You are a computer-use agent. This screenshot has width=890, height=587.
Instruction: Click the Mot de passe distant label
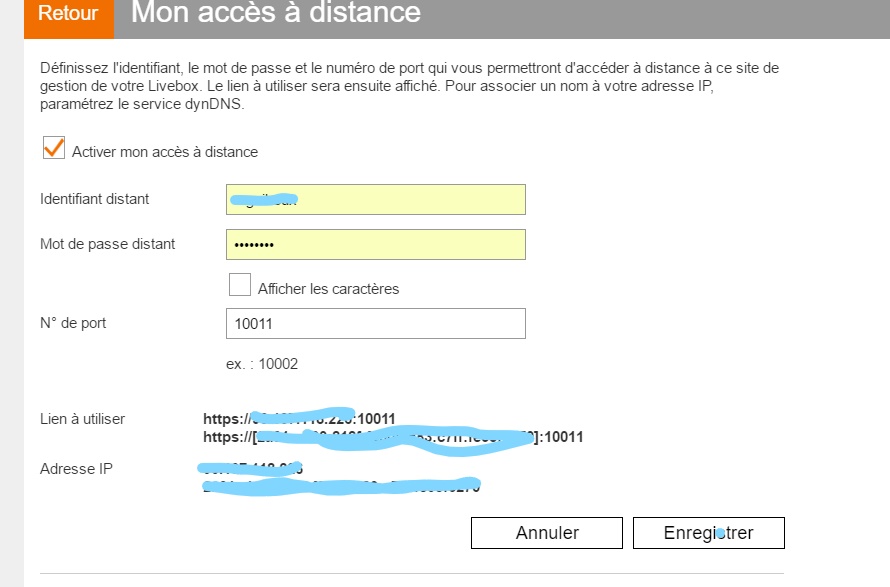point(107,244)
